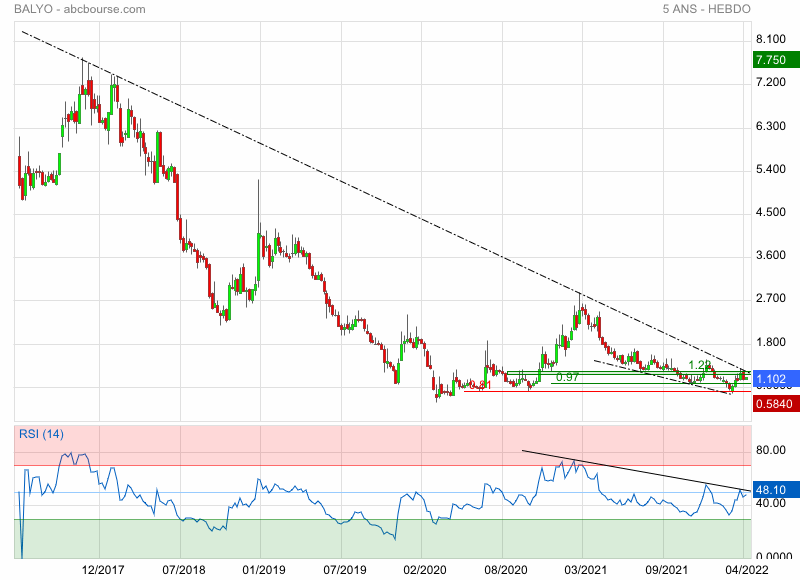
Task: Click the green 0.97 support level annotation
Action: (x=567, y=377)
